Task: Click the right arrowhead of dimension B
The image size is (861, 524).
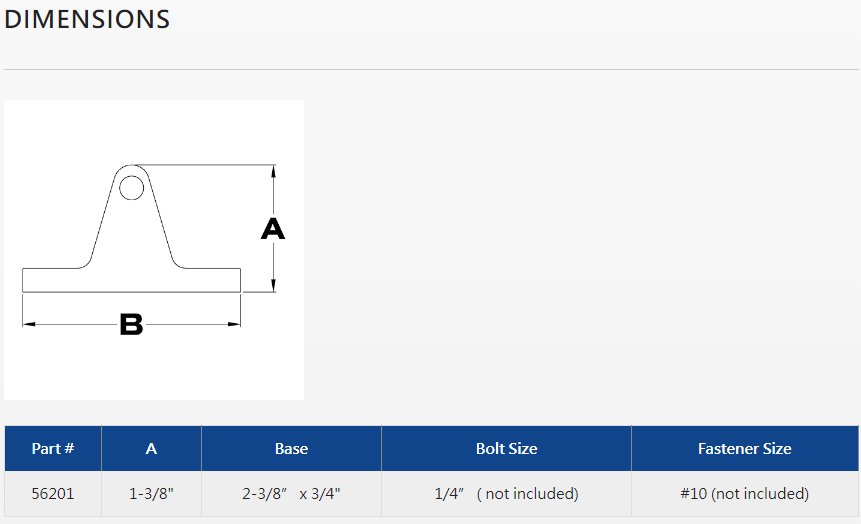Action: tap(236, 324)
